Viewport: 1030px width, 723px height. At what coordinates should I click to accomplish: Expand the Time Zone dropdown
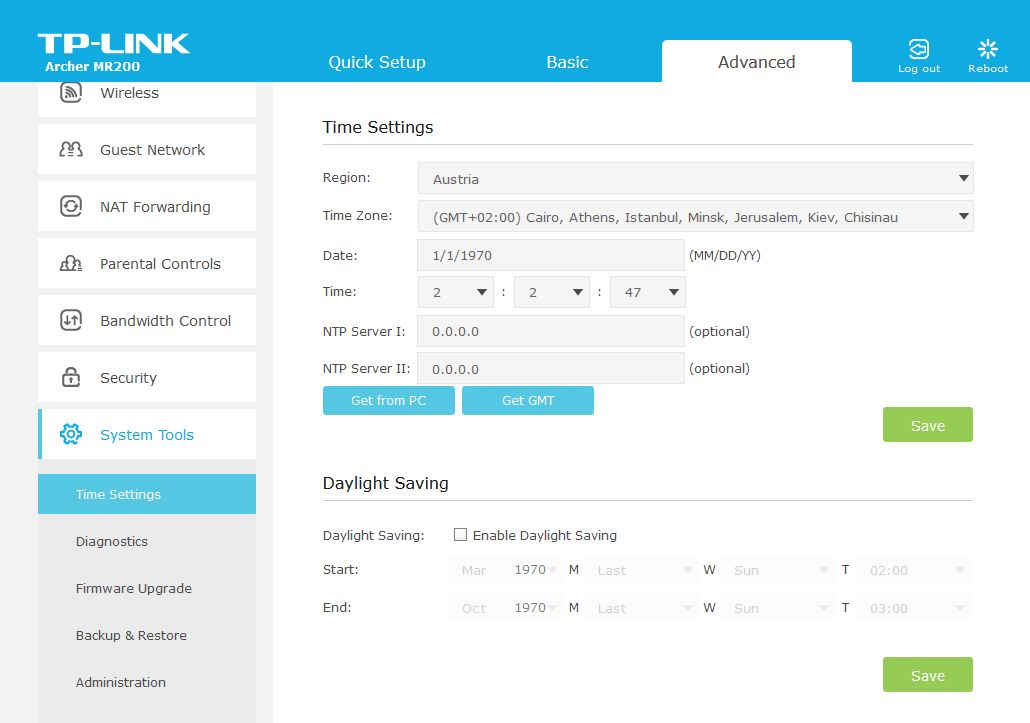pyautogui.click(x=695, y=217)
